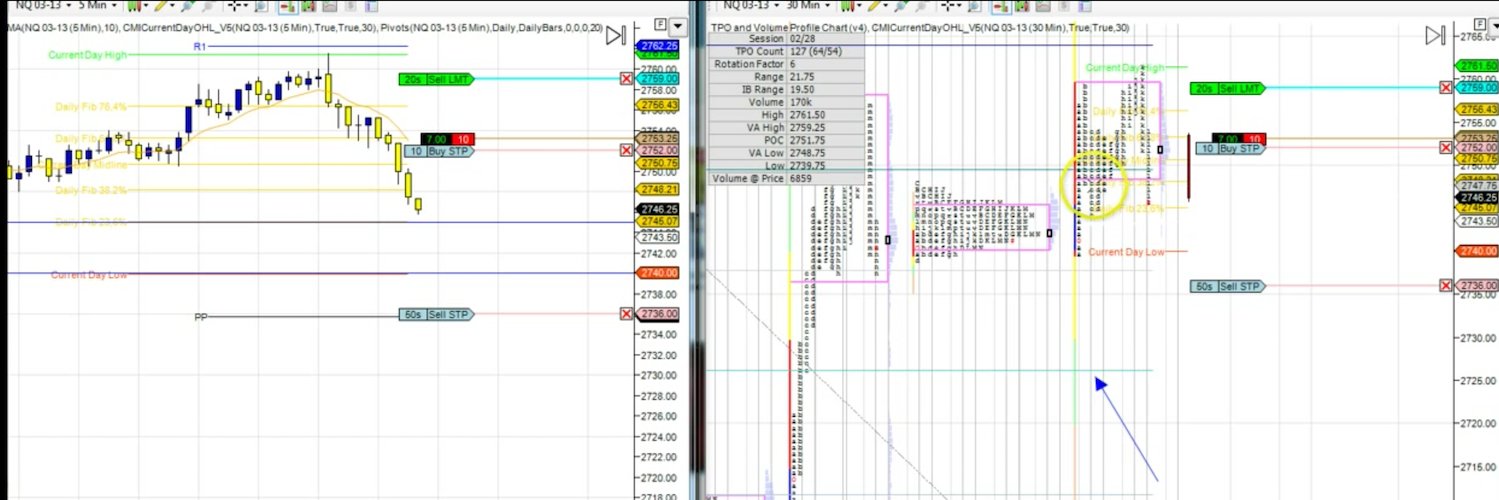The image size is (1499, 500).
Task: Show data box in 5 Min chart toolbar
Action: coord(260,6)
